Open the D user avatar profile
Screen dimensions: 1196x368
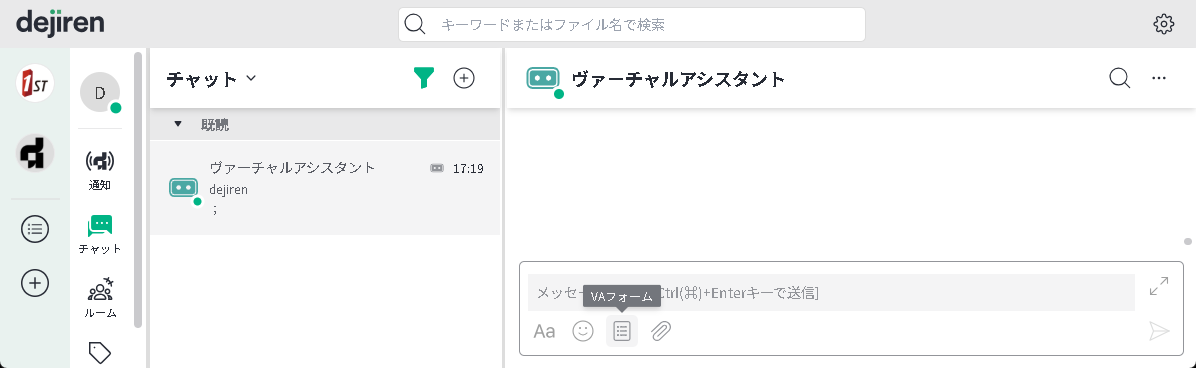click(x=100, y=92)
